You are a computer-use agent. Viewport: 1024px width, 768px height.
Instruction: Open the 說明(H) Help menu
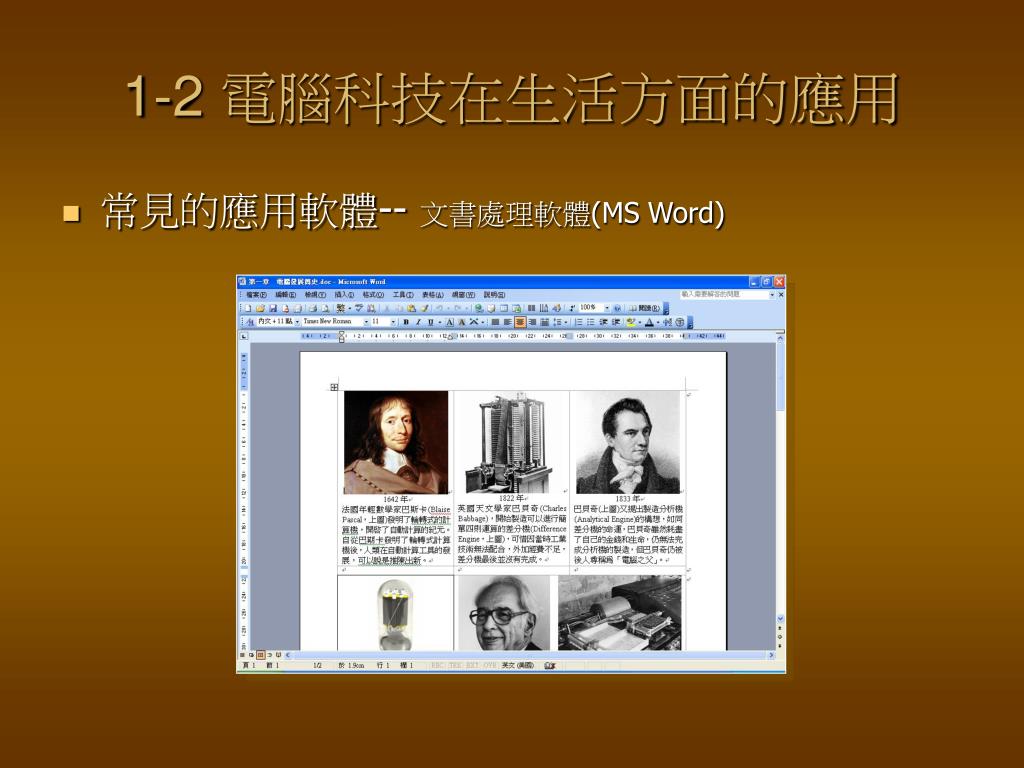pos(494,295)
